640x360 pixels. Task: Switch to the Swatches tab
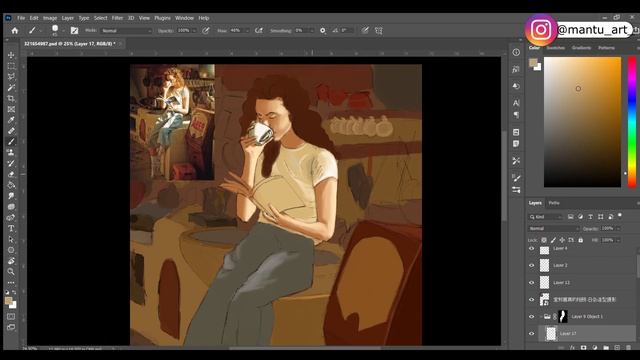[x=556, y=48]
